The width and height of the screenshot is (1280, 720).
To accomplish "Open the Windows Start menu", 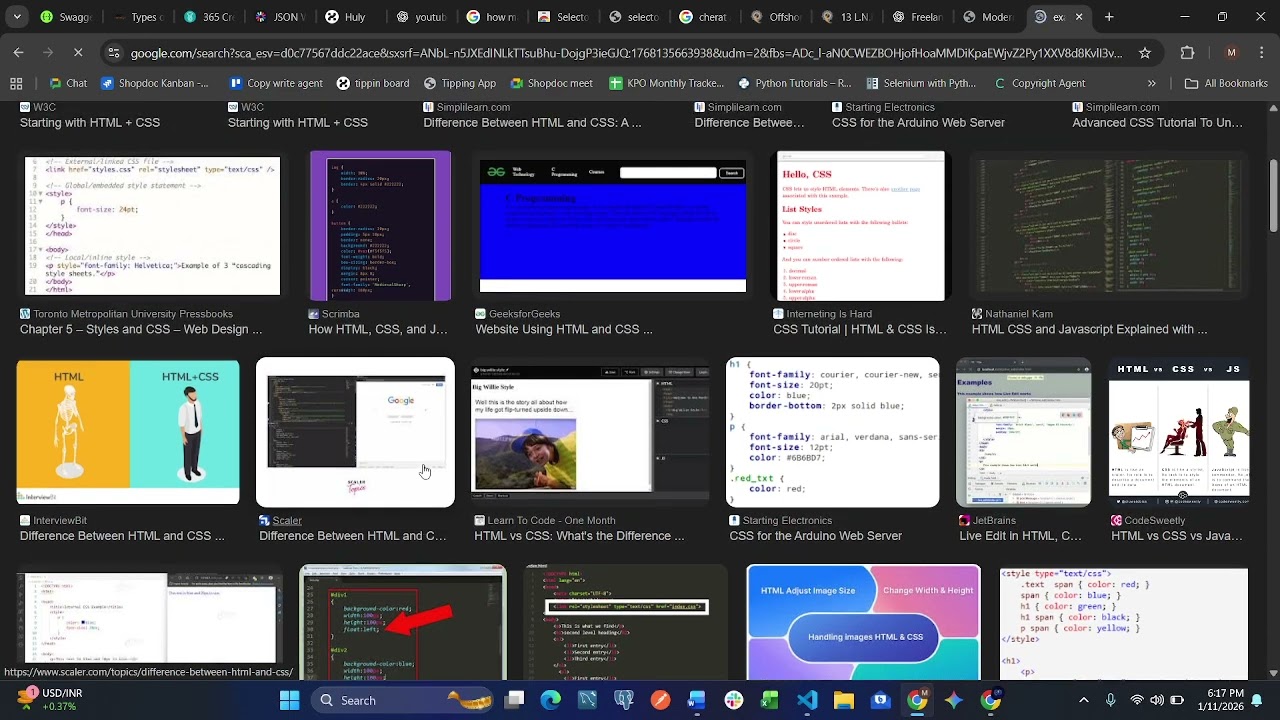I will pyautogui.click(x=289, y=700).
